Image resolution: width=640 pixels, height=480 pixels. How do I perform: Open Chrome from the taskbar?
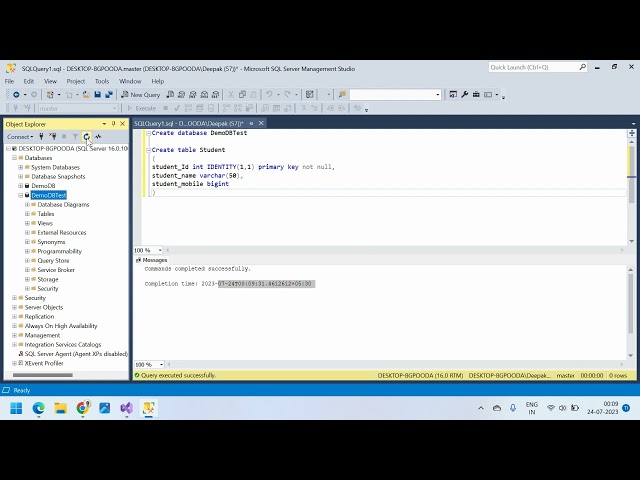point(83,408)
